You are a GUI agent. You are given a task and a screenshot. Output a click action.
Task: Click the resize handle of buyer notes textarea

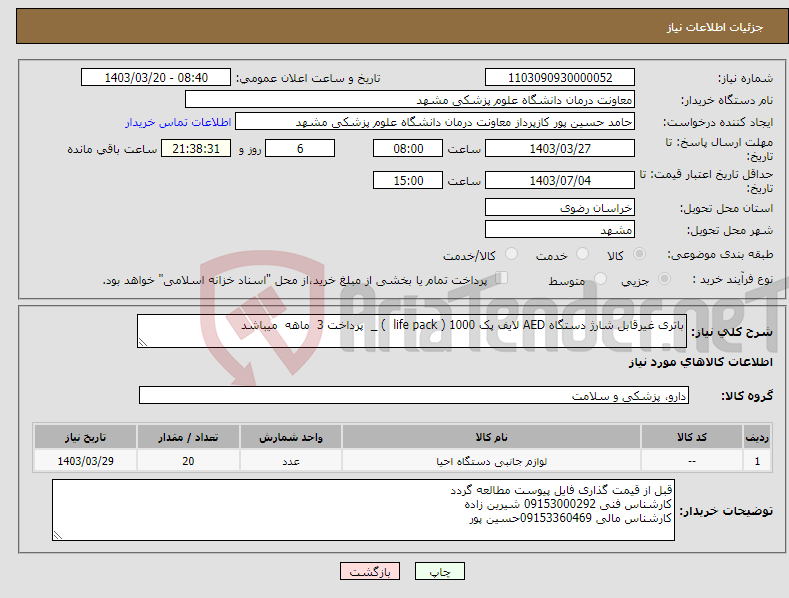point(58,535)
